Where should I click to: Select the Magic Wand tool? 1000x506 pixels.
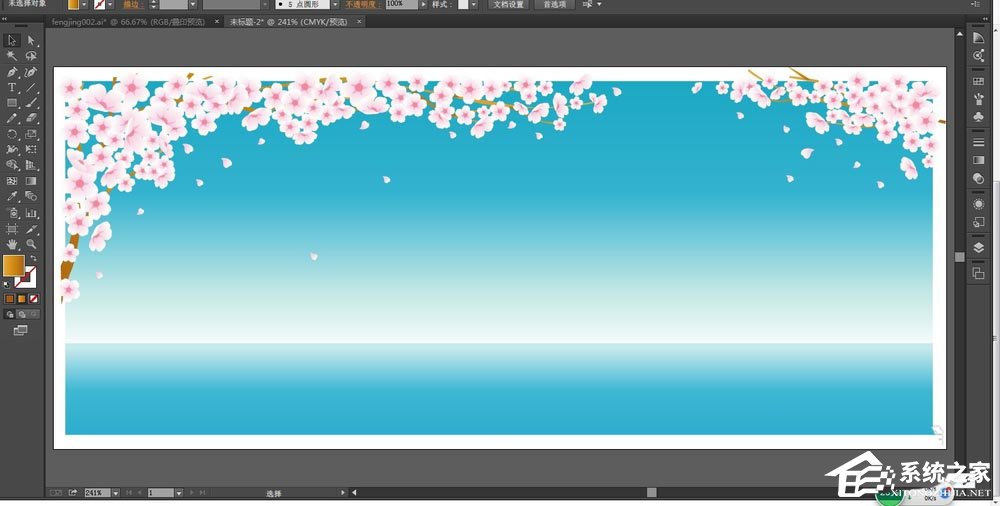[12, 57]
